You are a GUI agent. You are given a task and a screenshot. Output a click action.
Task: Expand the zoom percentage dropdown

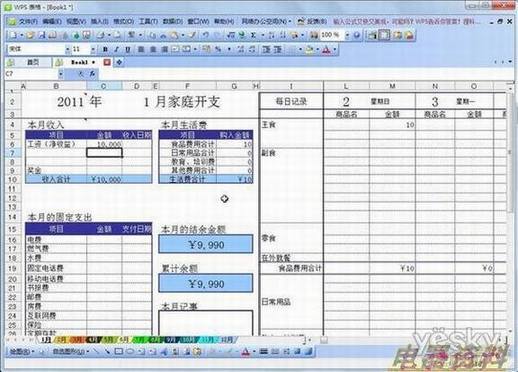[347, 35]
